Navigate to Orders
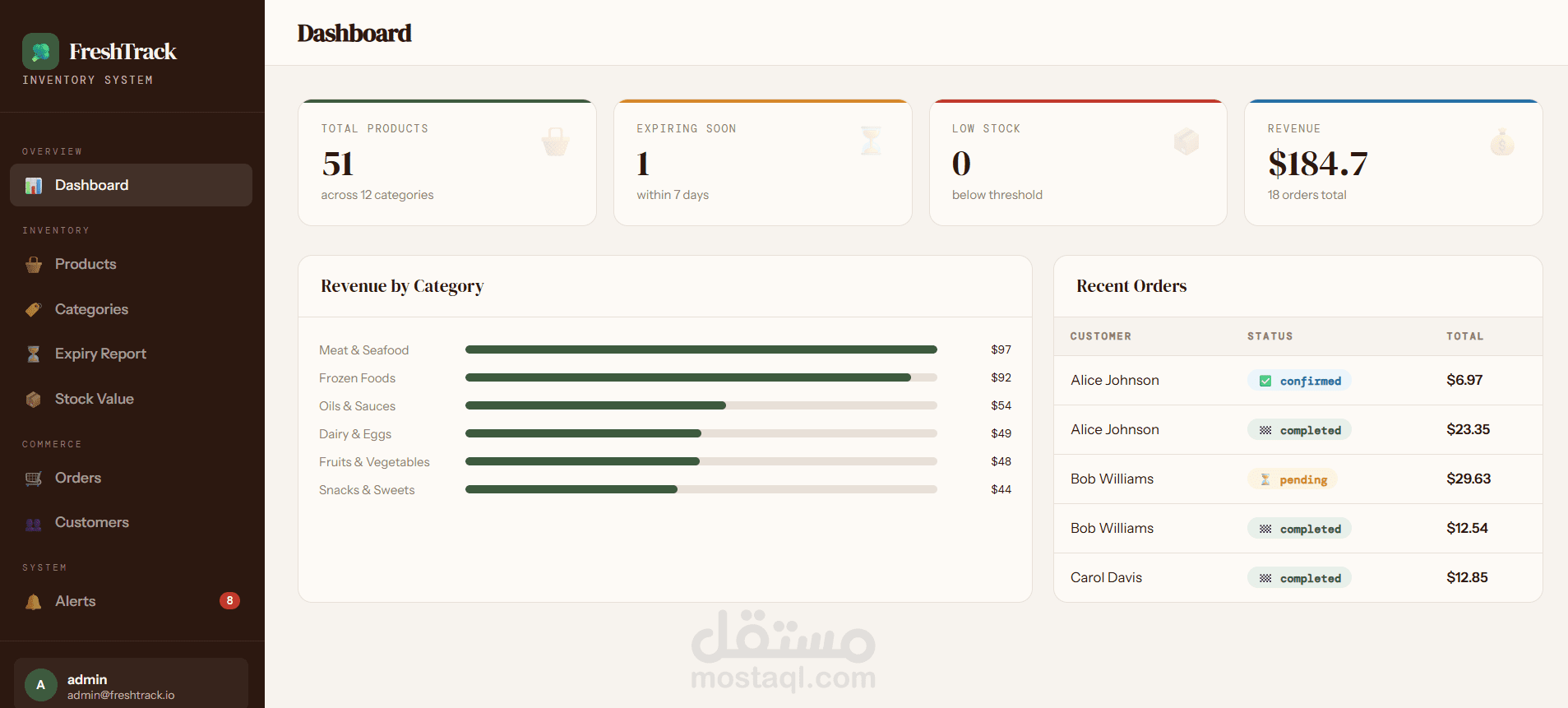This screenshot has height=708, width=1568. coord(132,478)
